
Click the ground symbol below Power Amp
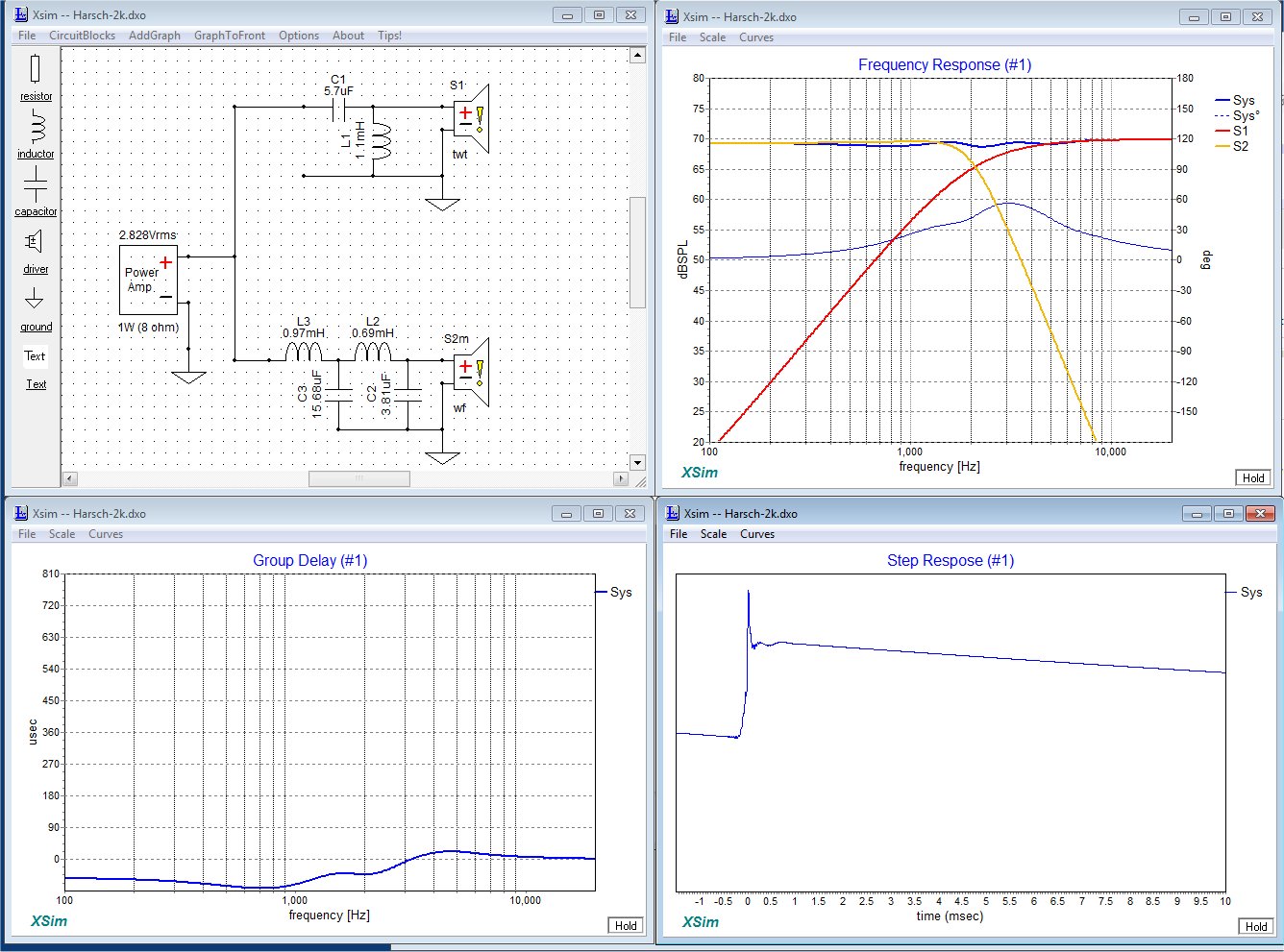[x=188, y=377]
